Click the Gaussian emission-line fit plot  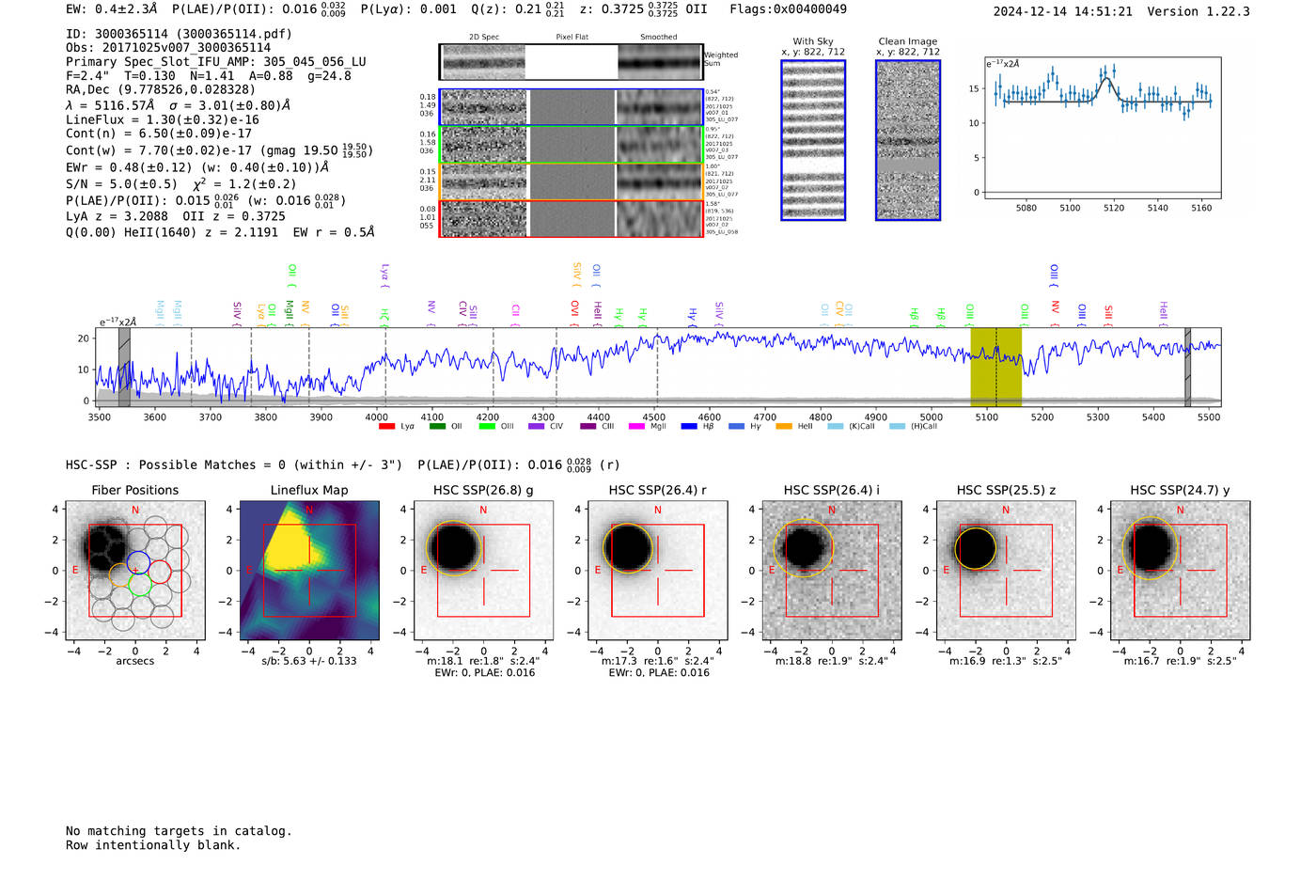pyautogui.click(x=1102, y=128)
